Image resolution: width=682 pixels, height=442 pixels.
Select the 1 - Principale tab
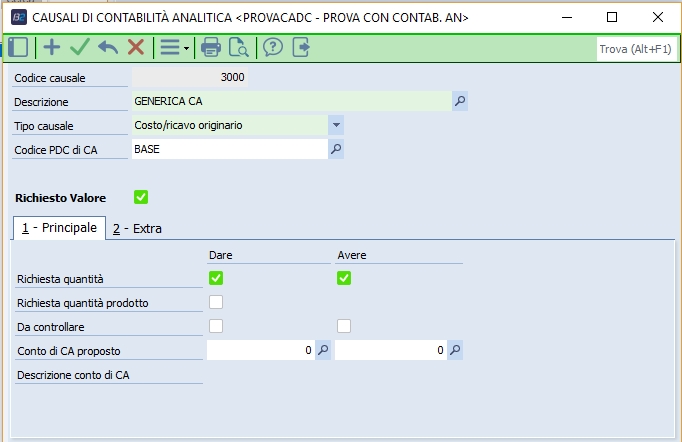pyautogui.click(x=59, y=228)
